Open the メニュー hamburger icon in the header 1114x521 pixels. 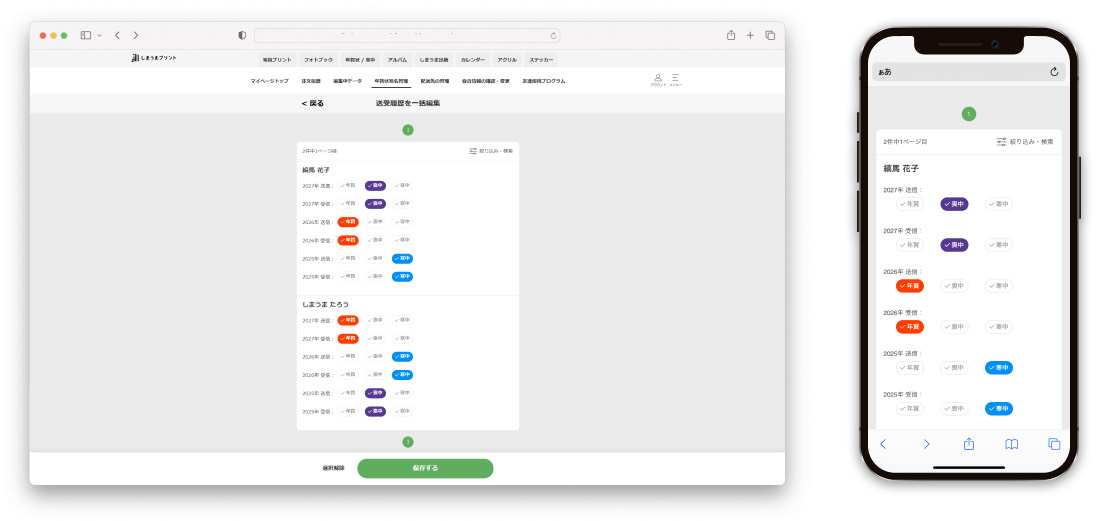click(x=676, y=80)
